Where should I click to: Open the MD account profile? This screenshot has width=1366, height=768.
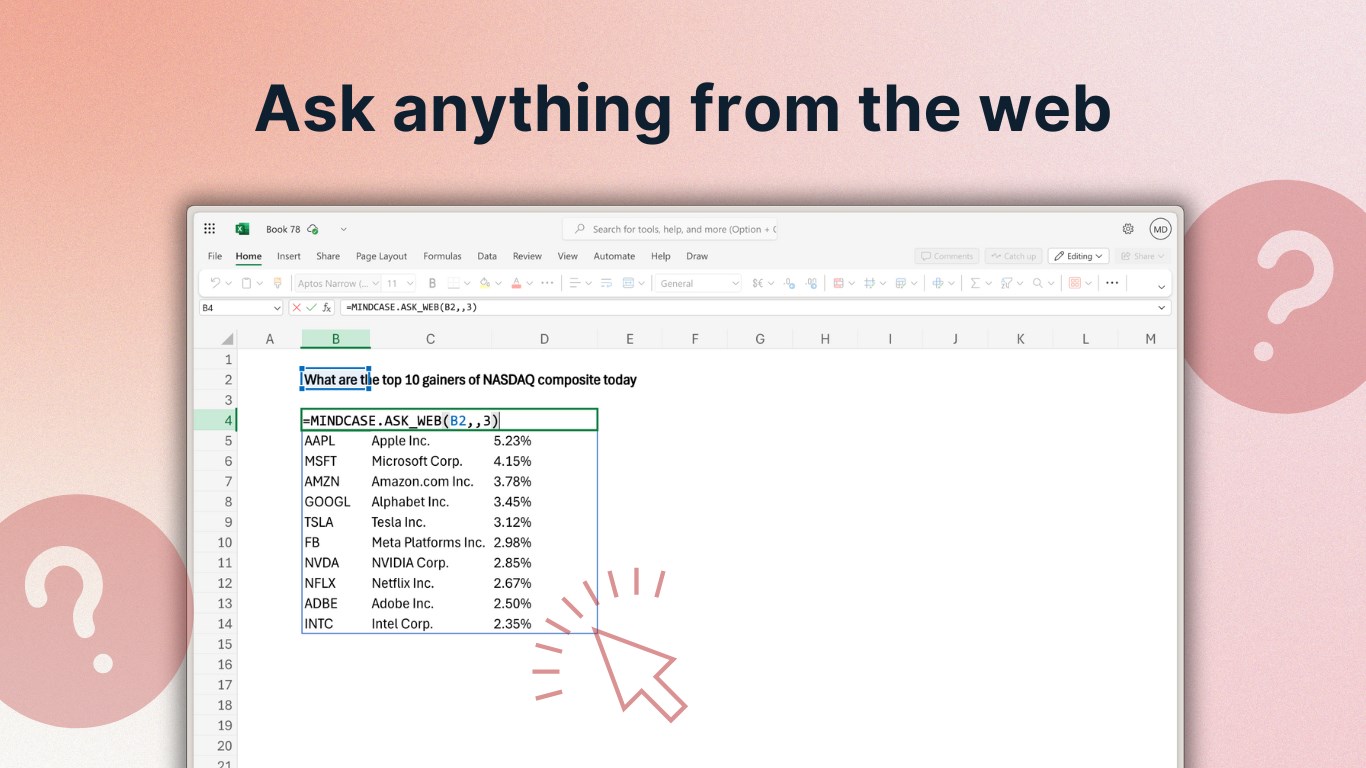[1160, 229]
